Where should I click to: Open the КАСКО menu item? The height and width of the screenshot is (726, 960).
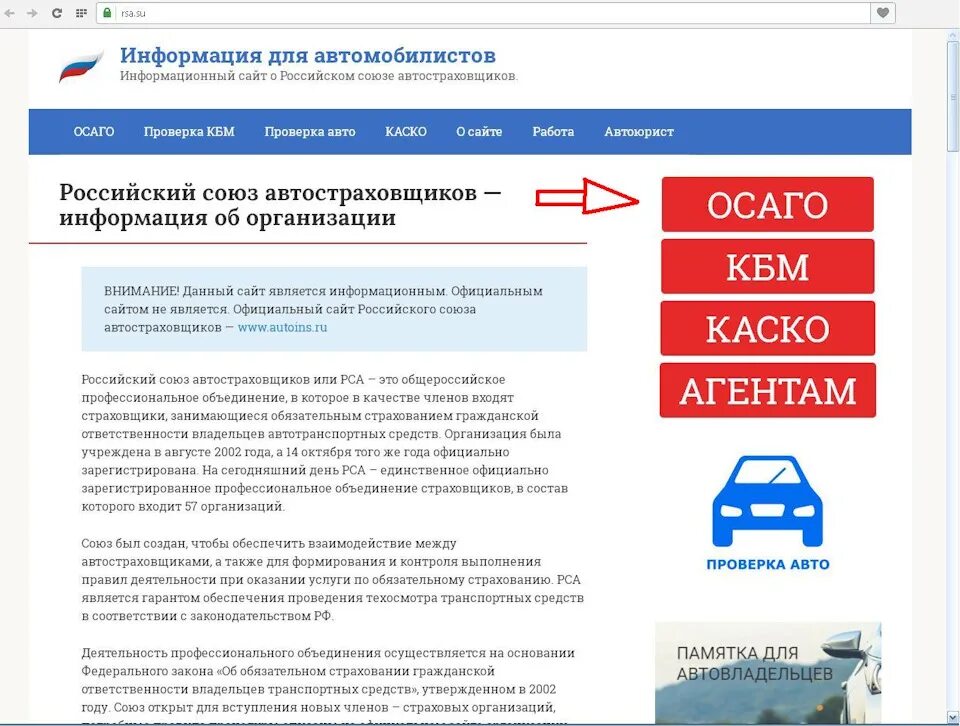click(406, 132)
